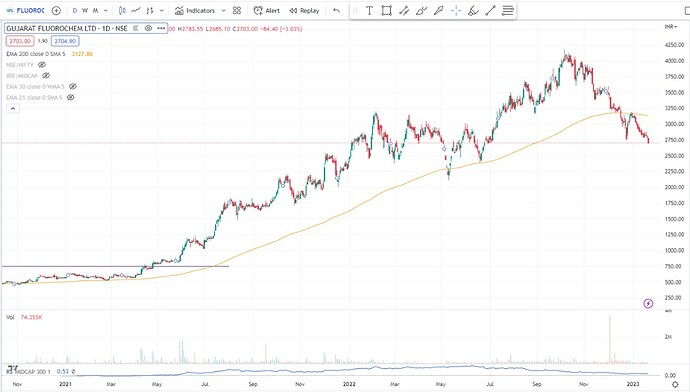Open the three-dot More menu in legend

point(161,28)
